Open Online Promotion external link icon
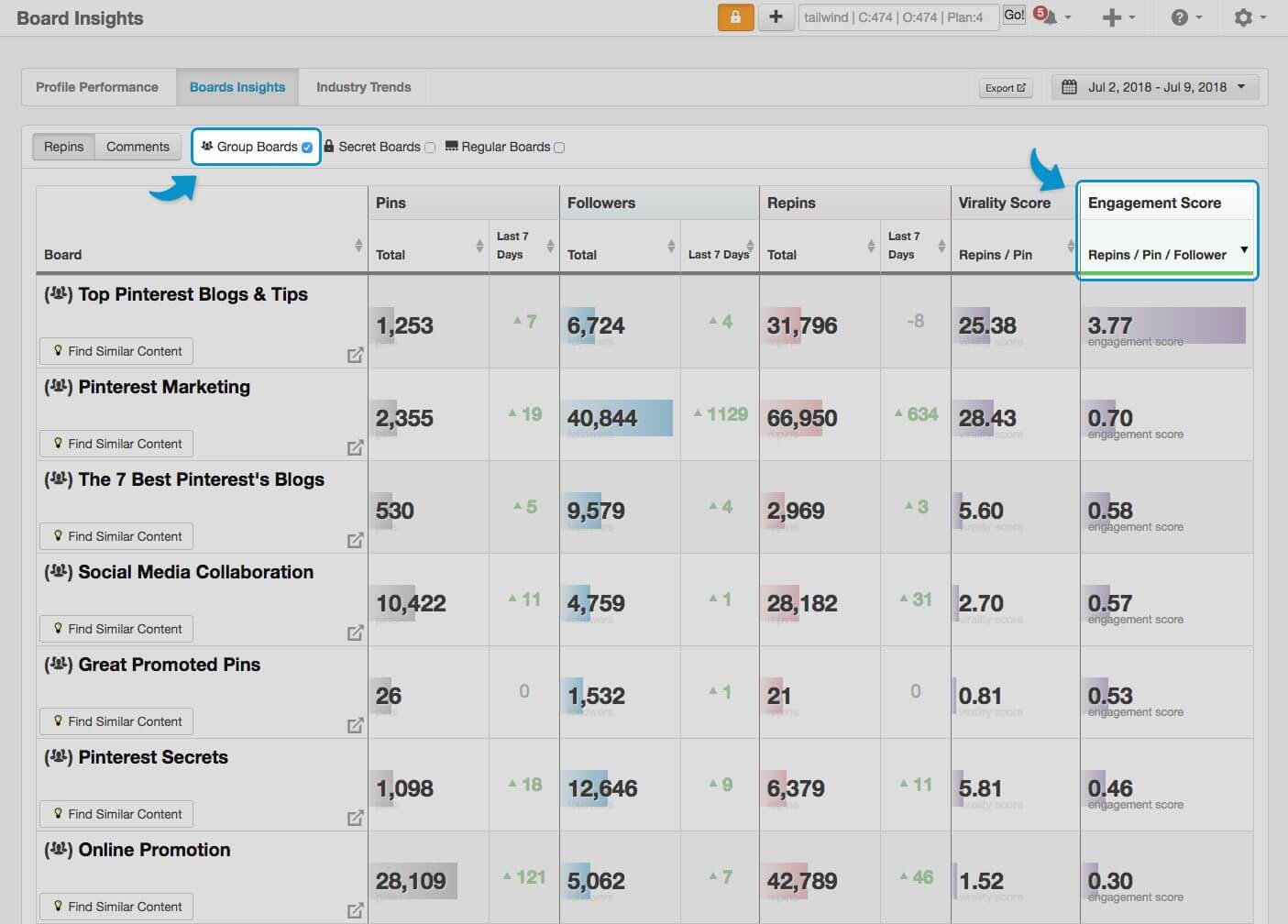1288x924 pixels. 355,910
